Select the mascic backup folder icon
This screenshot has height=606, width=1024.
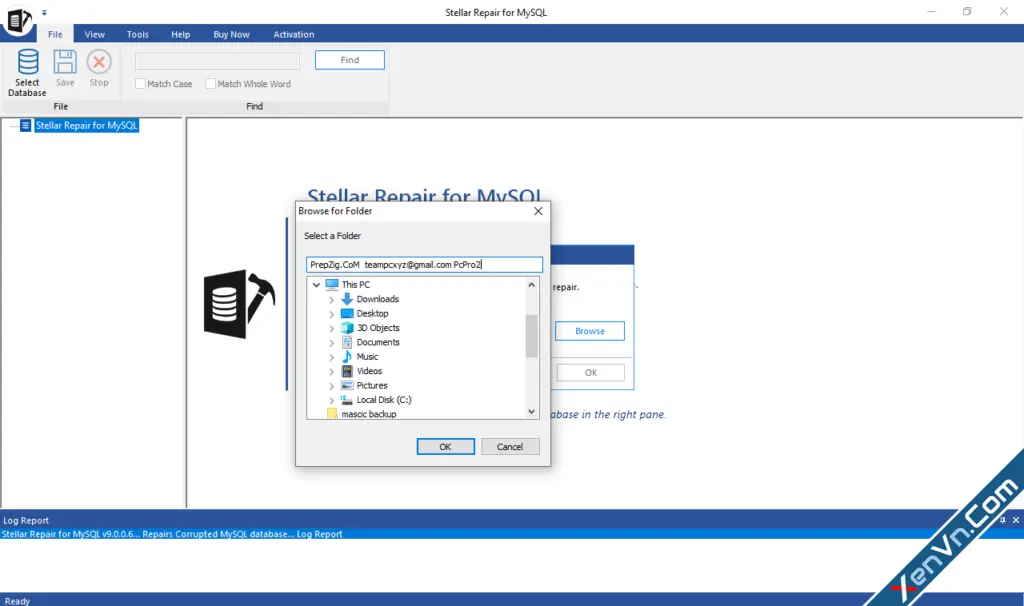[332, 413]
